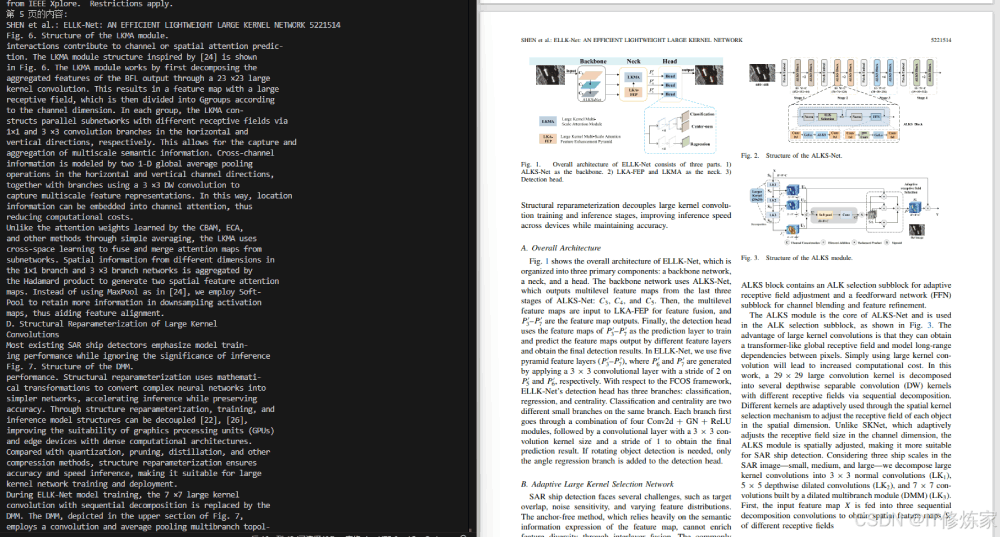Click the terminal line starting 'Compared with quantization, pruning'

pyautogui.click(x=138, y=452)
